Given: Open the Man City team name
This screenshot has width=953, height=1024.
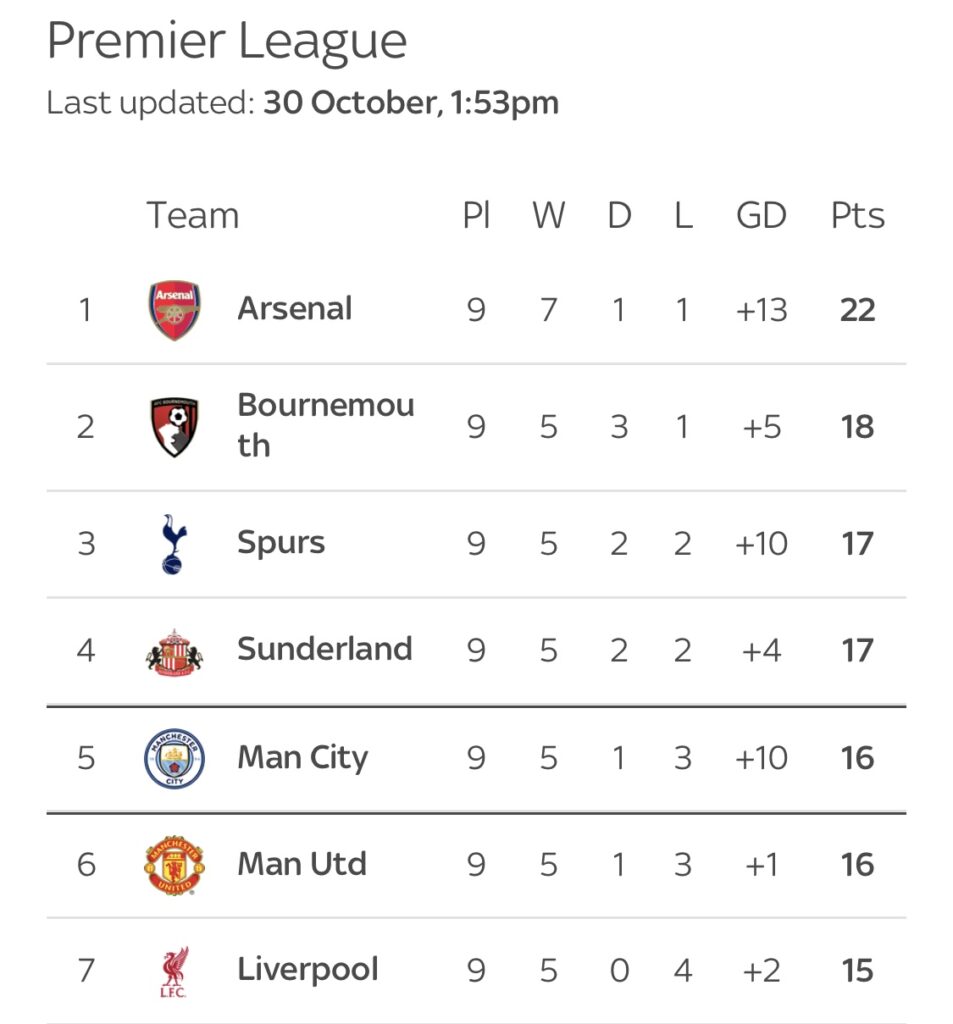Looking at the screenshot, I should point(302,758).
